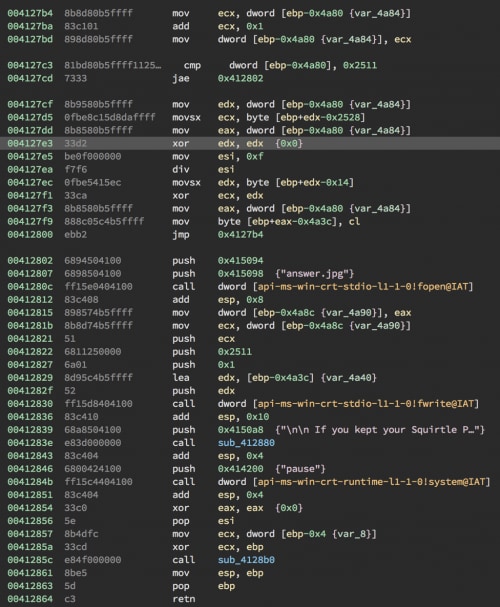
Task: Go to the system@IAT import reference
Action: coord(372,482)
